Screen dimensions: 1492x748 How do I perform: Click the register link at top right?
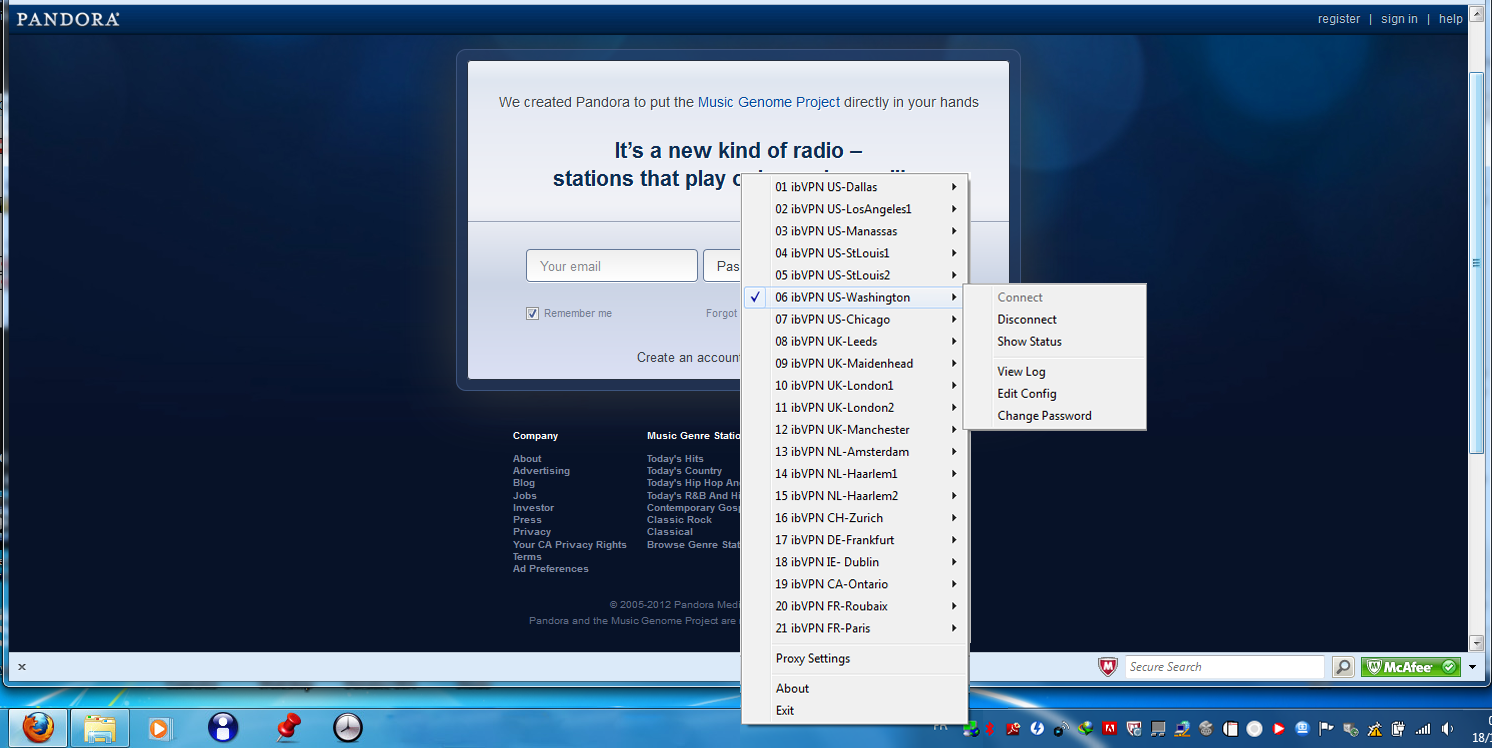point(1339,19)
